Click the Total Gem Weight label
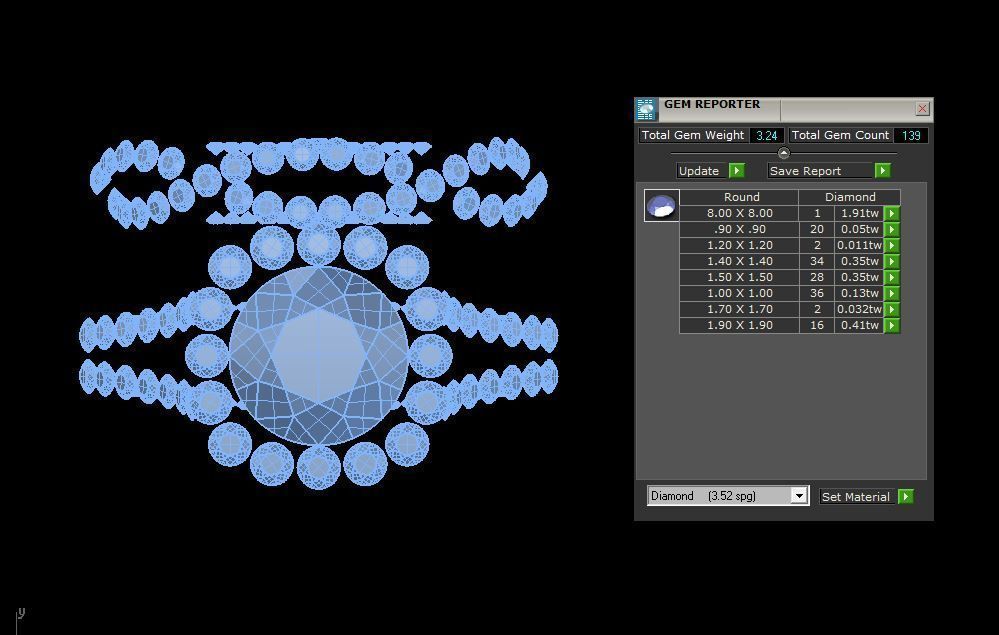This screenshot has width=999, height=635. click(693, 135)
